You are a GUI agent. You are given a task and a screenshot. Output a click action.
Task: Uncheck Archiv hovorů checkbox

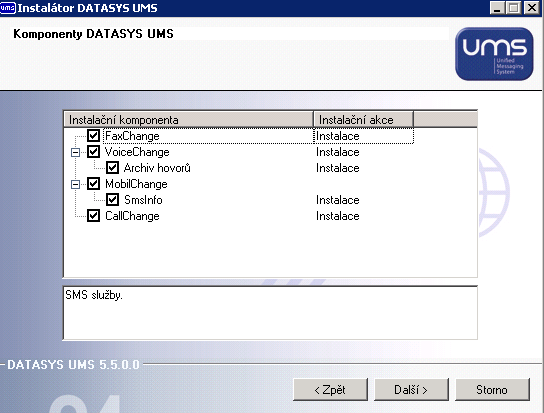112,168
